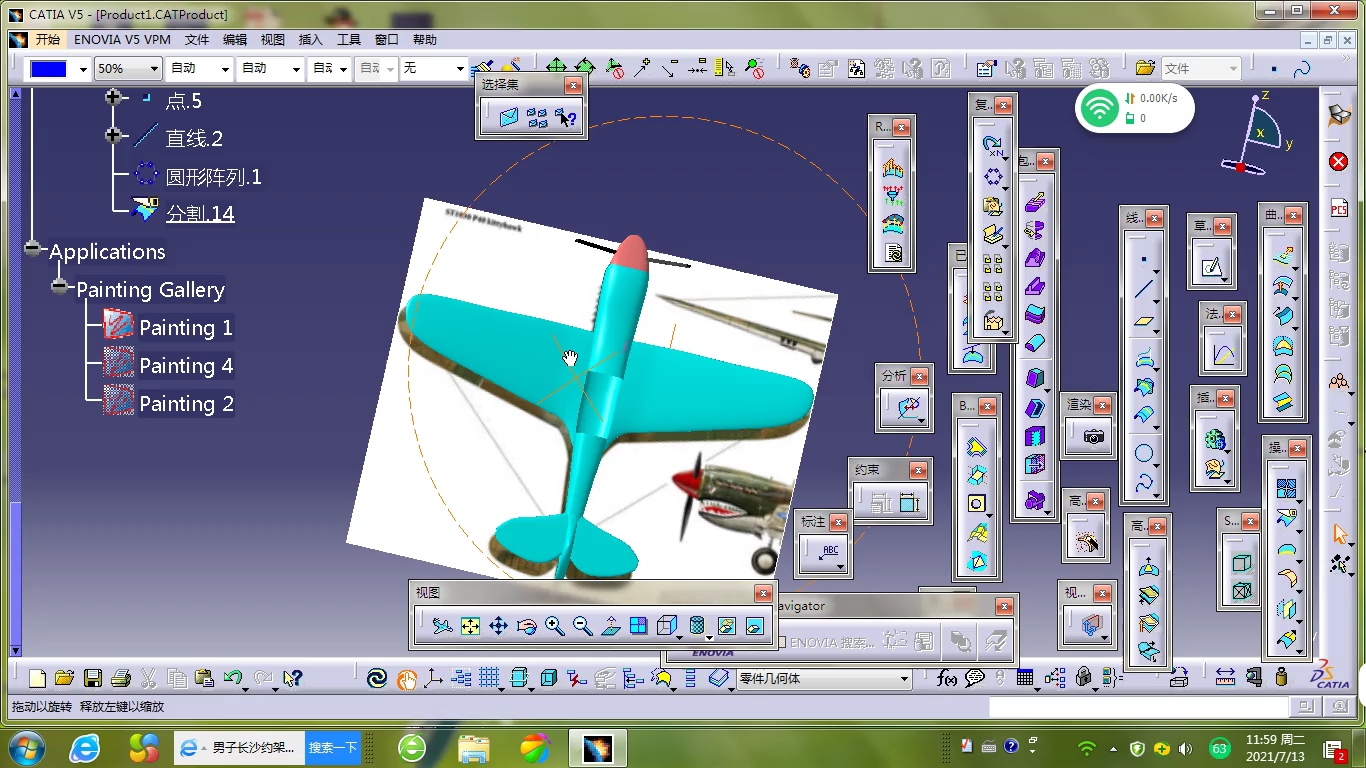Open the 文件 menu in the menu bar
This screenshot has width=1366, height=768.
tap(197, 40)
